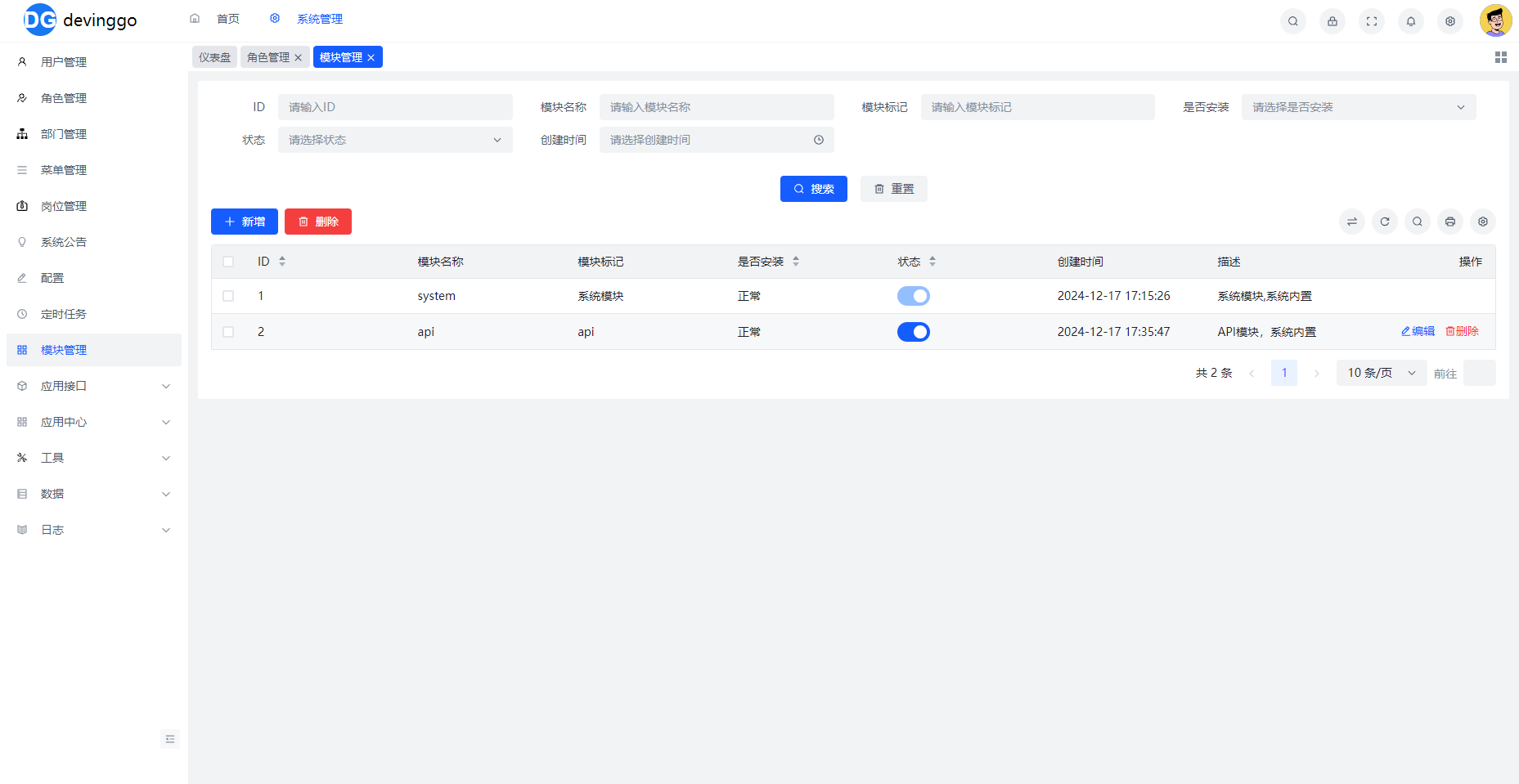Viewport: 1519px width, 784px height.
Task: Focus the 模块名称 input field
Action: 717,107
